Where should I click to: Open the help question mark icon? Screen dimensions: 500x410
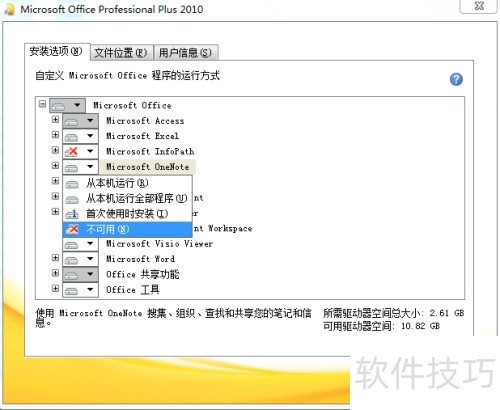(456, 79)
